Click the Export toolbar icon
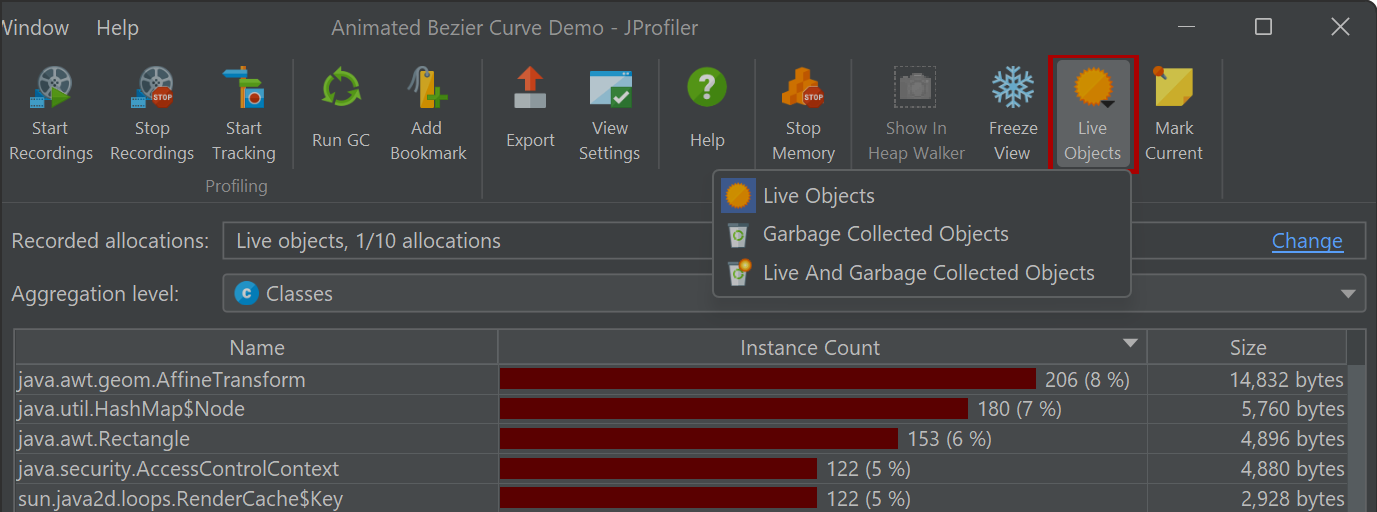The image size is (1377, 512). coord(530,88)
